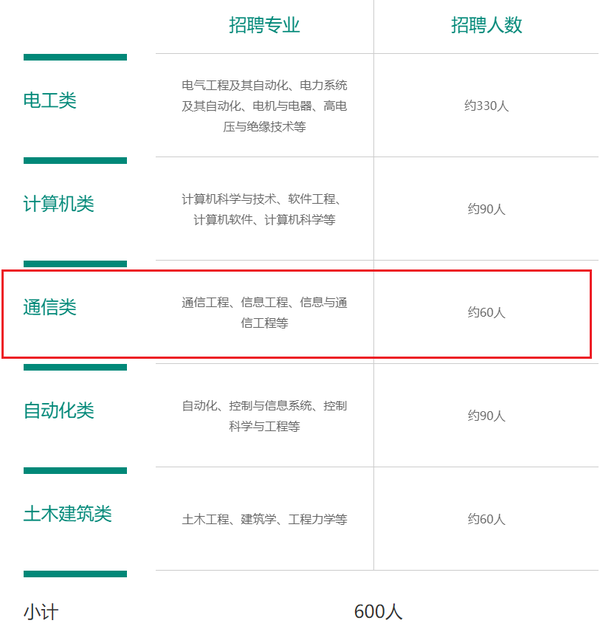Screen dimensions: 600x643
Task: Click the 招聘专业 column header
Action: click(264, 25)
